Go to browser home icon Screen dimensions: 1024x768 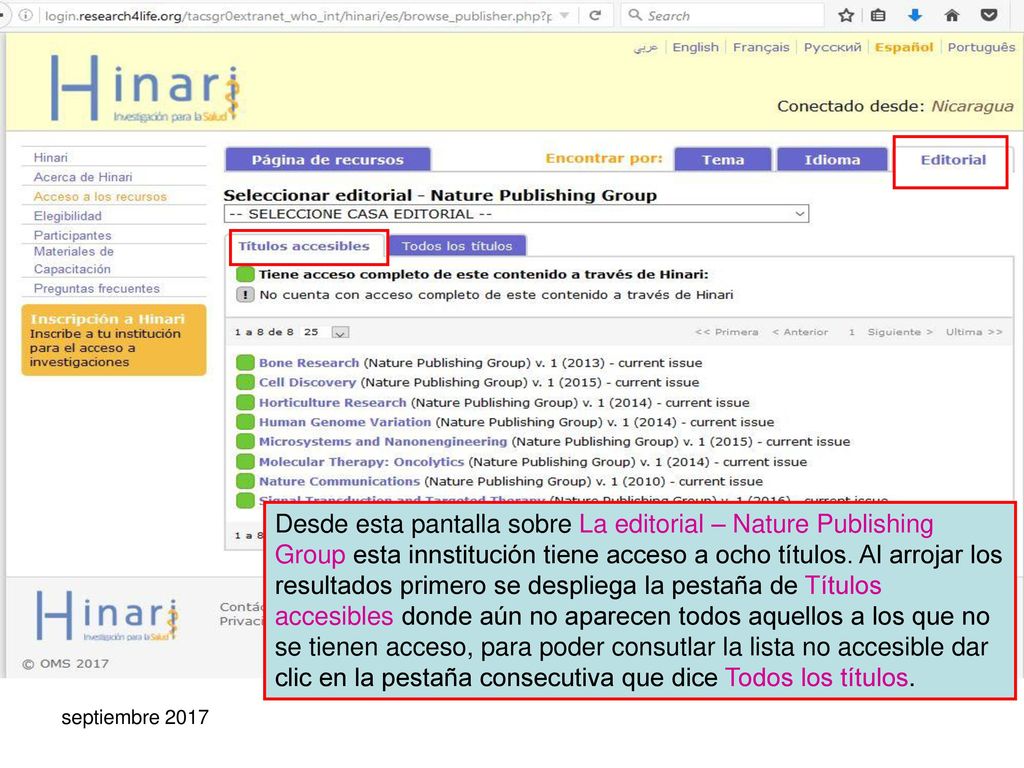(x=952, y=15)
